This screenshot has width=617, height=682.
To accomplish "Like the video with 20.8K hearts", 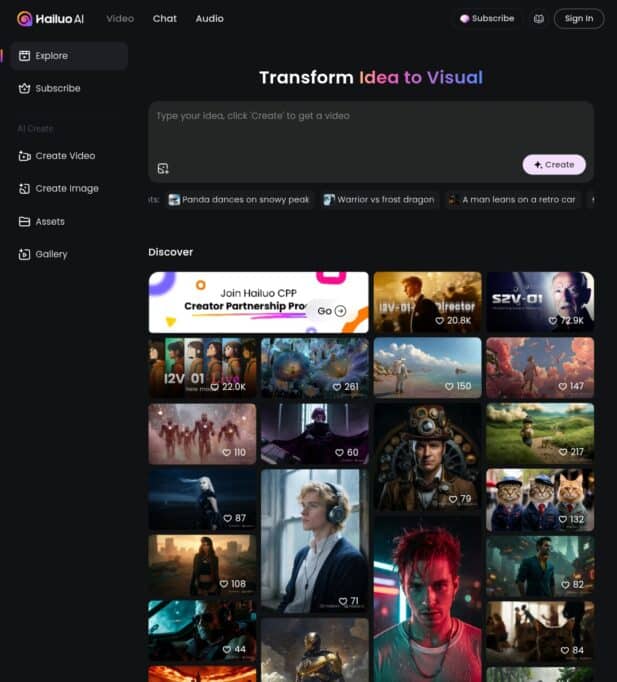I will point(440,321).
